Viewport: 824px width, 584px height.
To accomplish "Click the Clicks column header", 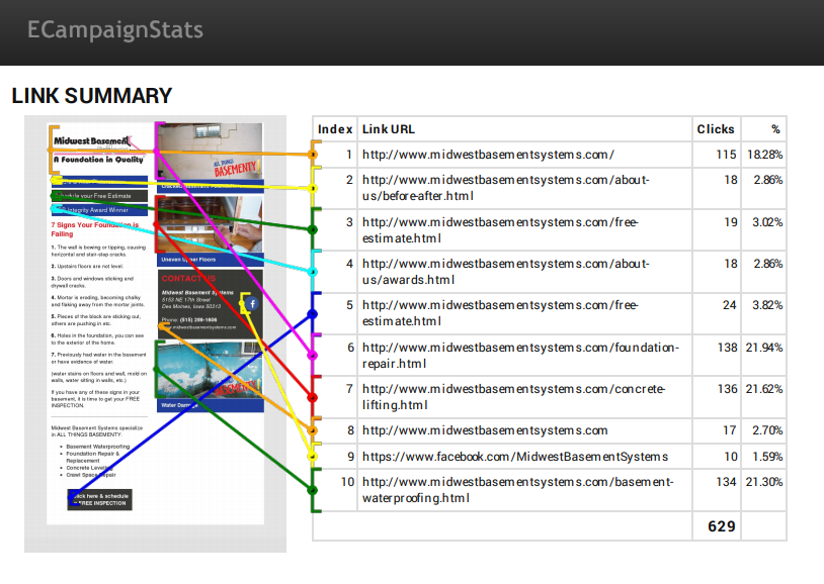I will [x=715, y=129].
